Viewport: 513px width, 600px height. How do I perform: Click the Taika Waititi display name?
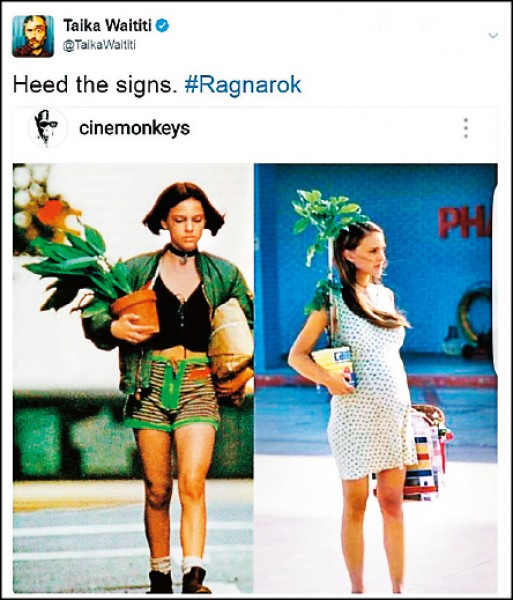(107, 26)
